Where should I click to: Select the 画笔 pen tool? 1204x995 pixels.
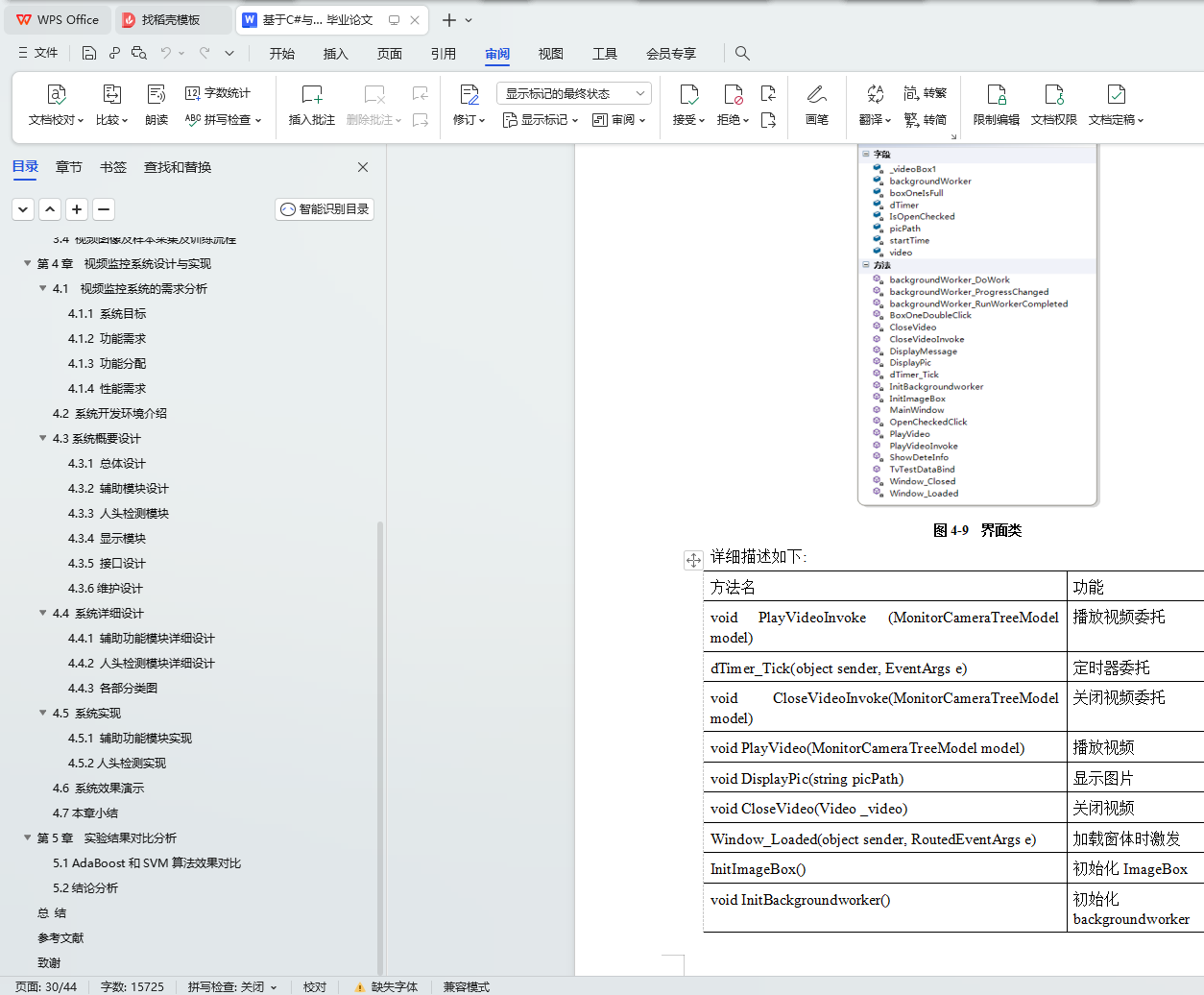pyautogui.click(x=817, y=105)
